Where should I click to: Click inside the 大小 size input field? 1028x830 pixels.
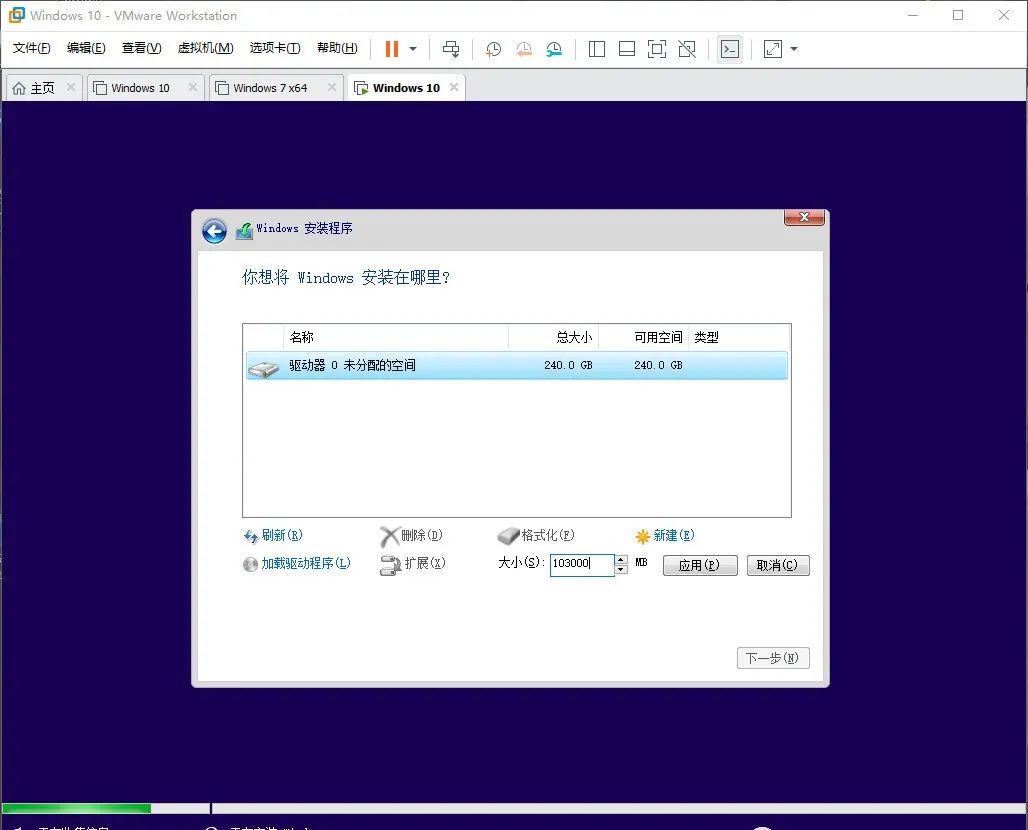tap(580, 564)
